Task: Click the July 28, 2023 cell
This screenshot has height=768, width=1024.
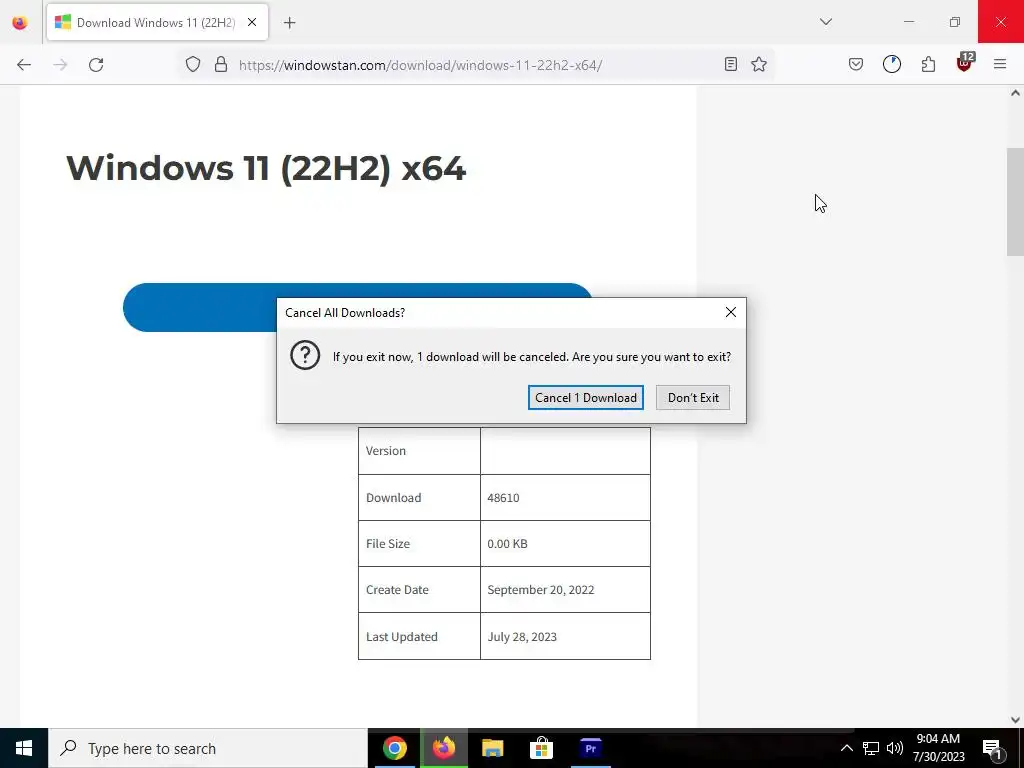Action: (x=566, y=636)
